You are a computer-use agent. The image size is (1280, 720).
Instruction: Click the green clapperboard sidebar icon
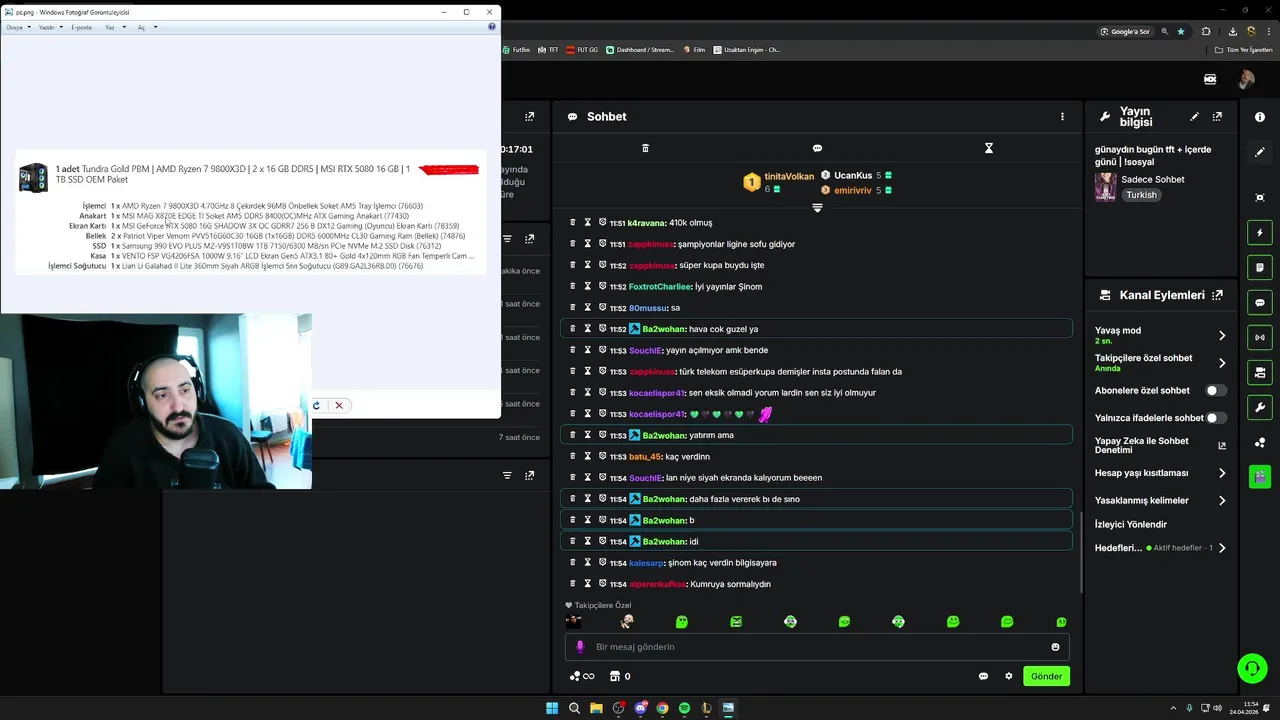click(x=1260, y=476)
